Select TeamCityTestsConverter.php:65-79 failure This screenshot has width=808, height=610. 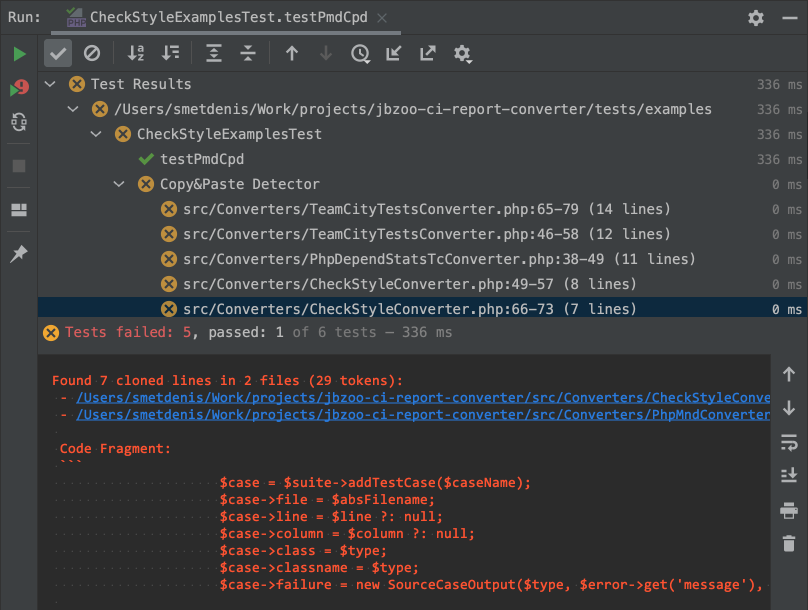(423, 209)
